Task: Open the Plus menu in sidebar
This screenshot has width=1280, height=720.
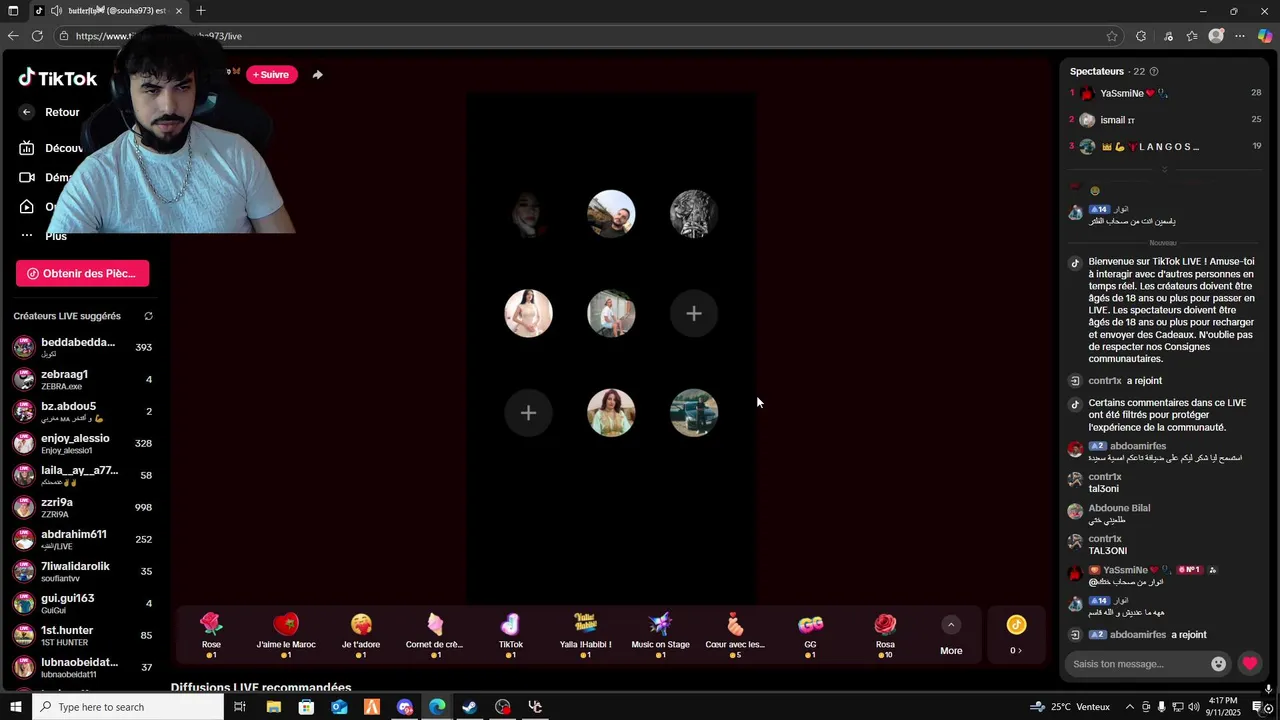Action: (43, 236)
